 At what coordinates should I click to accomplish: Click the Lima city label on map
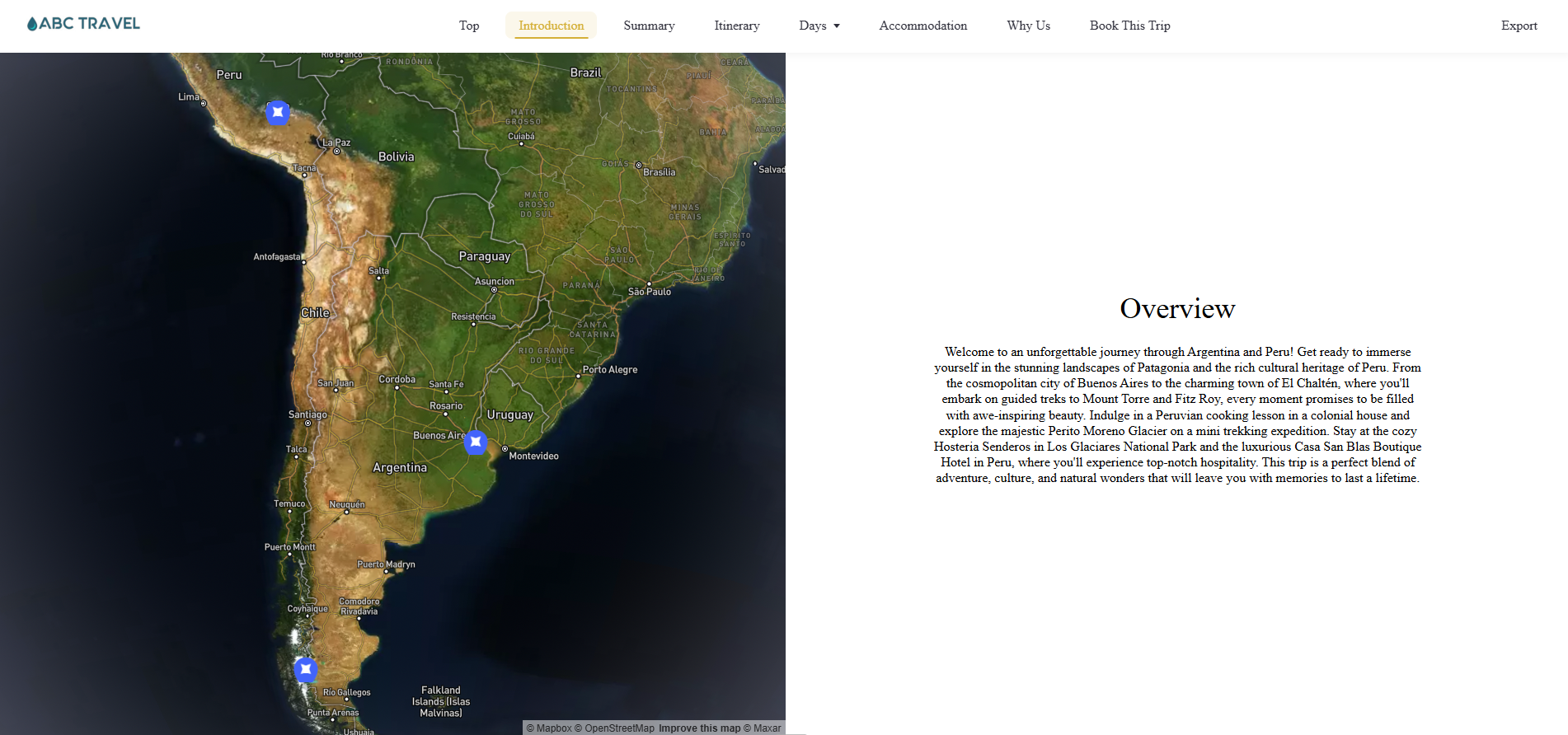(189, 96)
